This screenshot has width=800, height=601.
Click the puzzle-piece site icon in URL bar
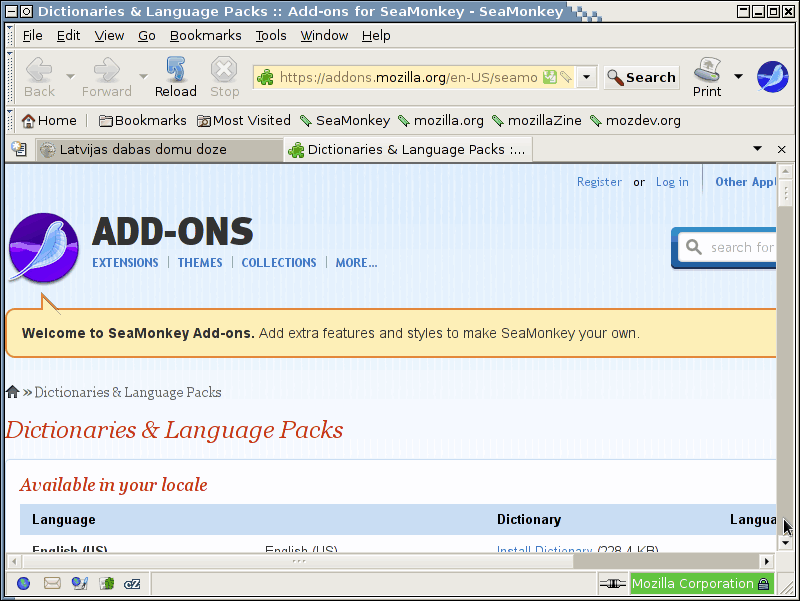(265, 78)
